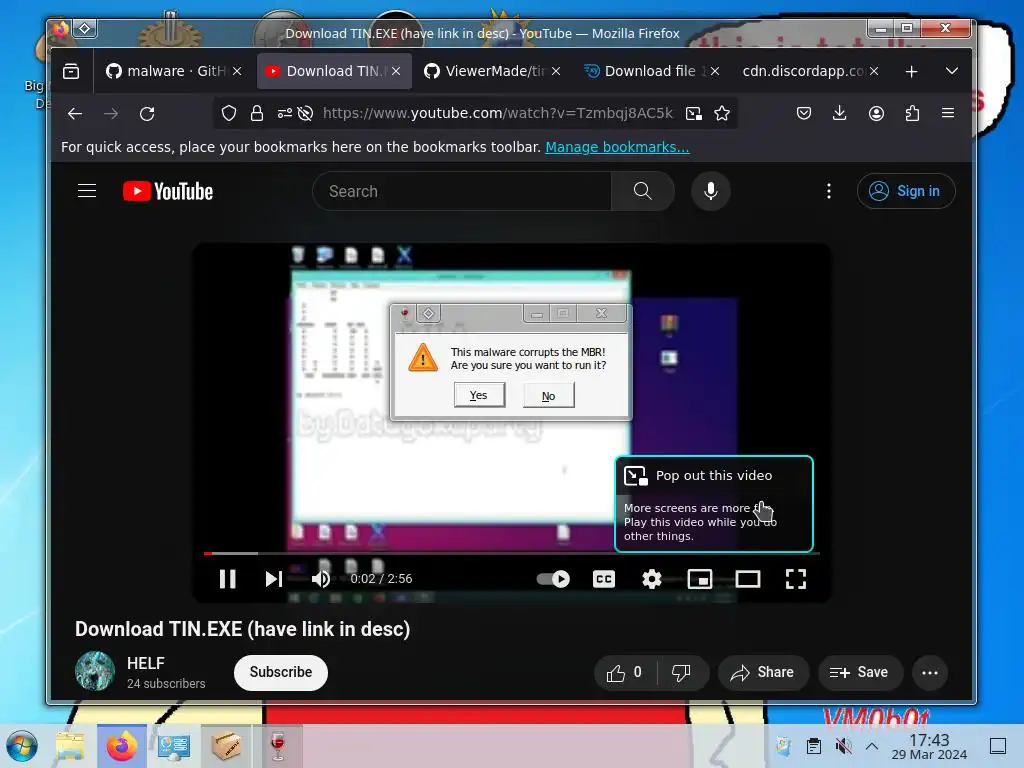The width and height of the screenshot is (1024, 768).
Task: Share the video
Action: 763,673
